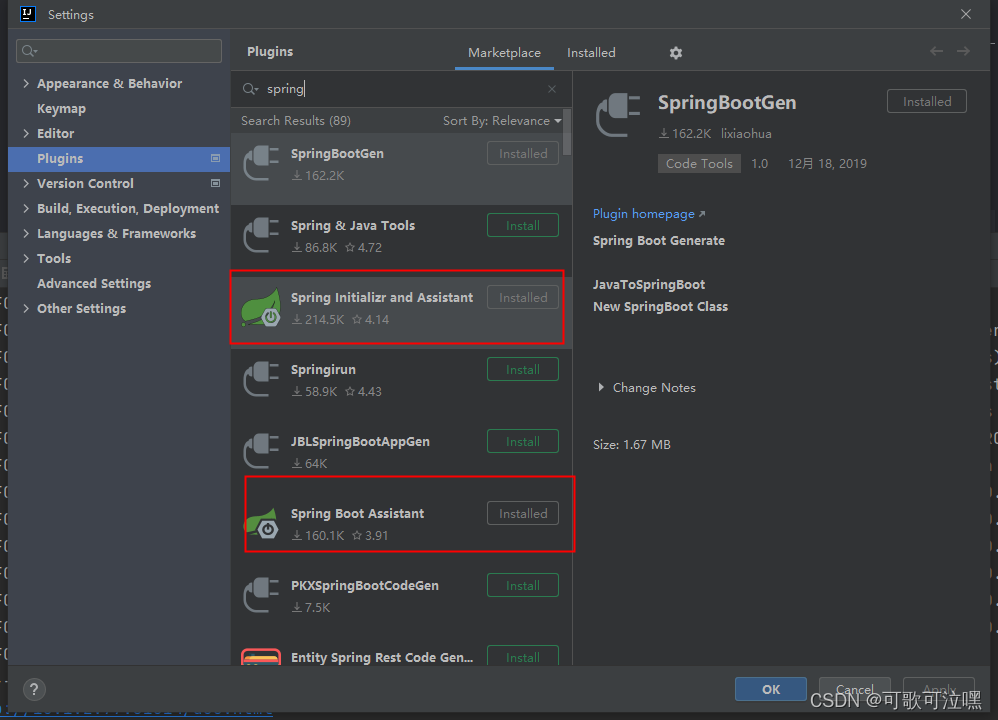Click the Spring & Java Tools plugin icon
998x720 pixels.
[x=262, y=236]
